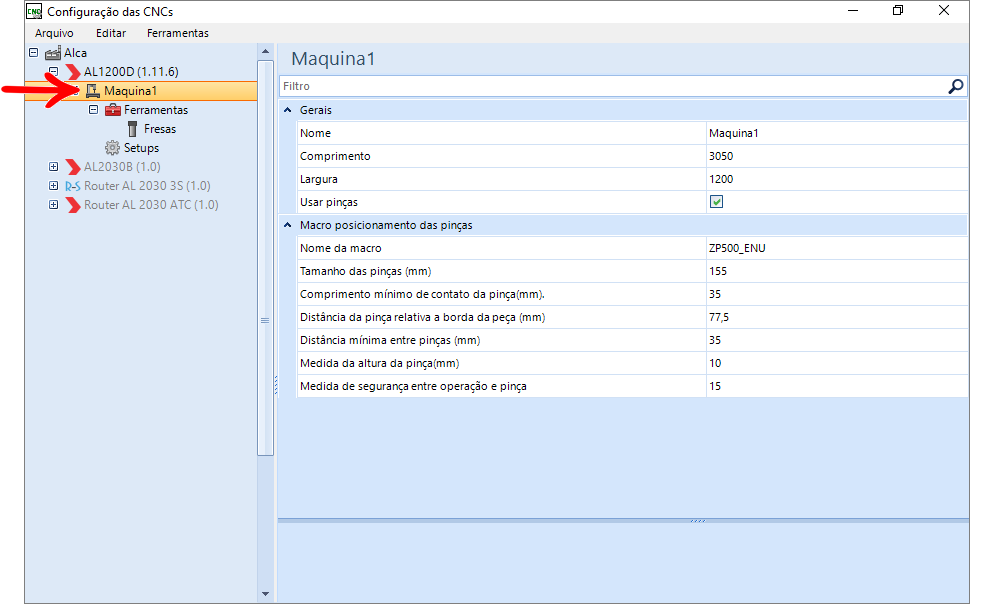Click the search magnifier in Filtro
This screenshot has width=981, height=609.
pyautogui.click(x=955, y=86)
